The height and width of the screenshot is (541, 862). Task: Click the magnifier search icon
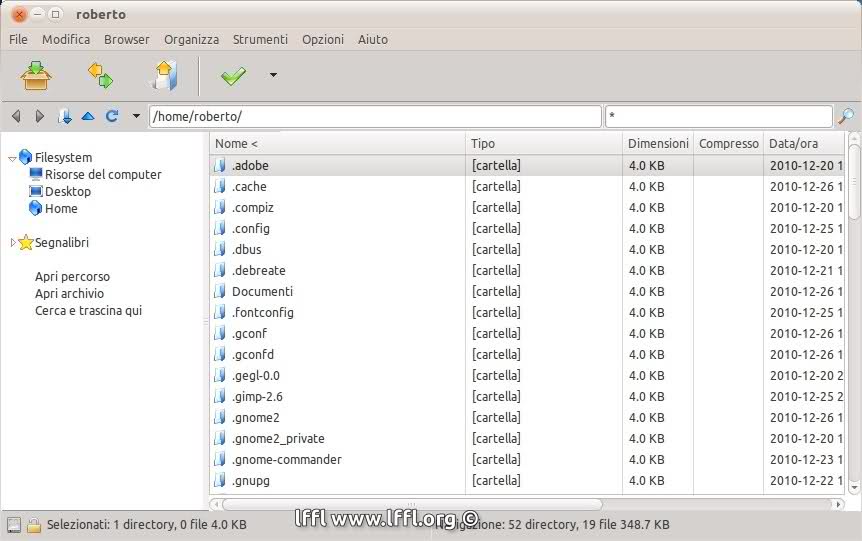pyautogui.click(x=846, y=116)
